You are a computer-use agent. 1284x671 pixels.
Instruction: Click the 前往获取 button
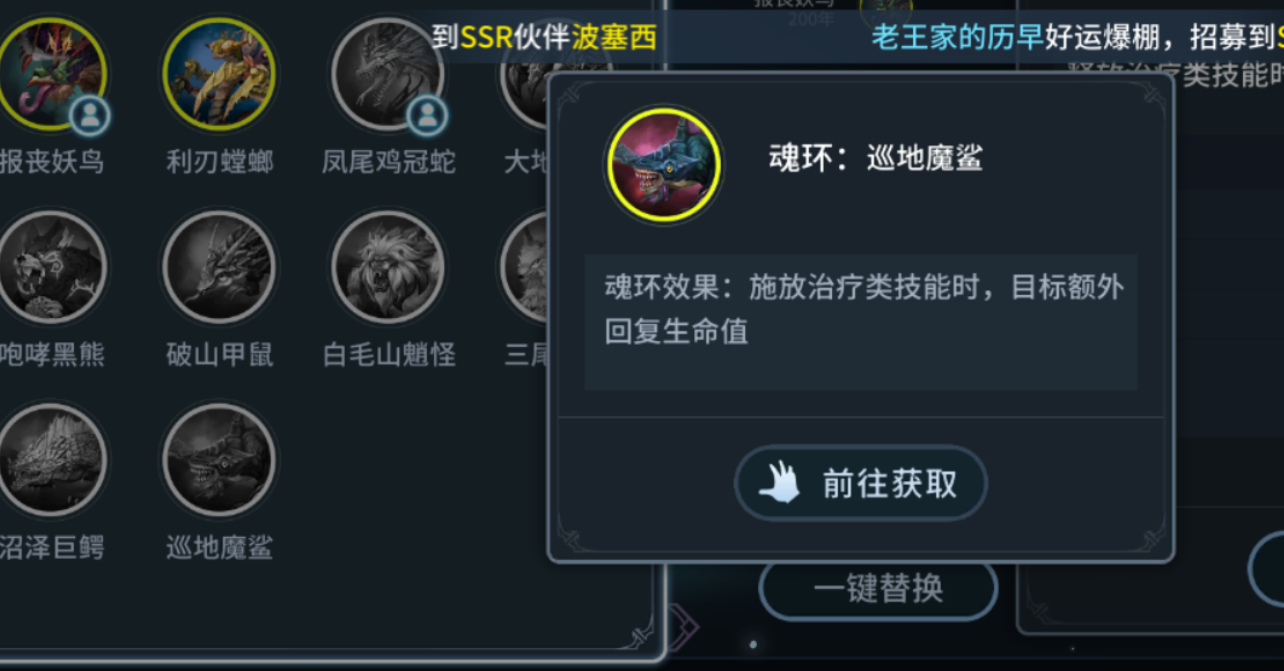click(x=861, y=484)
